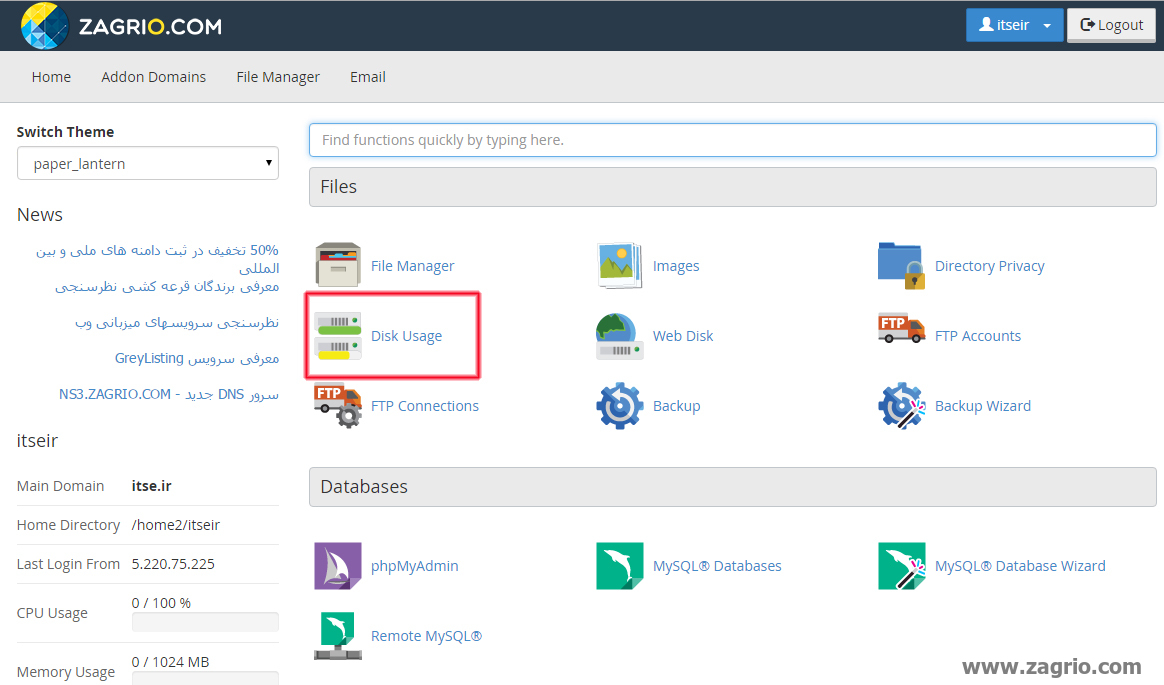Click the 0 / 1024 MB memory value
Image resolution: width=1164 pixels, height=685 pixels.
click(x=170, y=662)
